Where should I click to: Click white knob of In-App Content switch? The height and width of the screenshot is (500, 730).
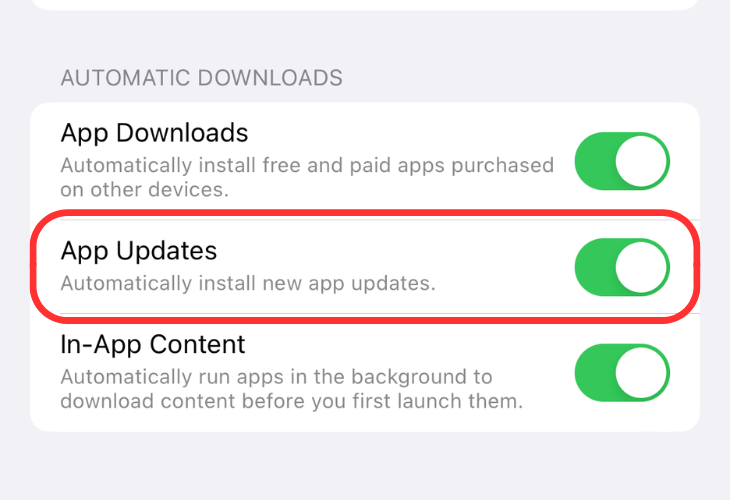click(x=641, y=373)
